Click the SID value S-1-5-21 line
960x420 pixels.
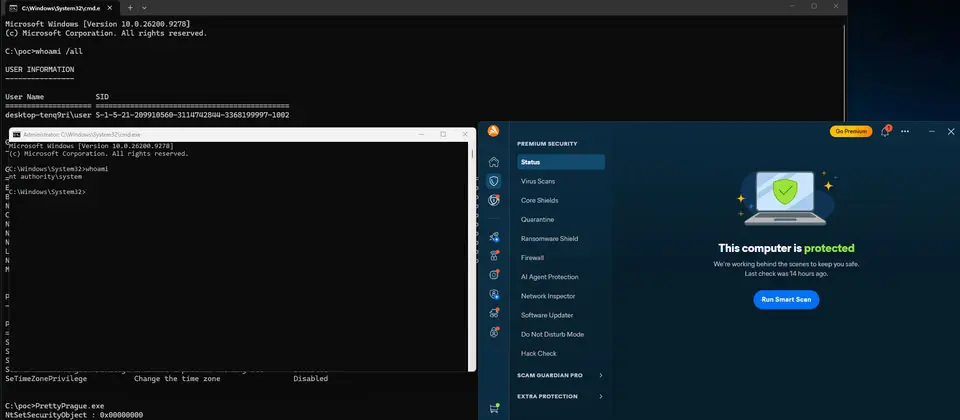click(192, 115)
